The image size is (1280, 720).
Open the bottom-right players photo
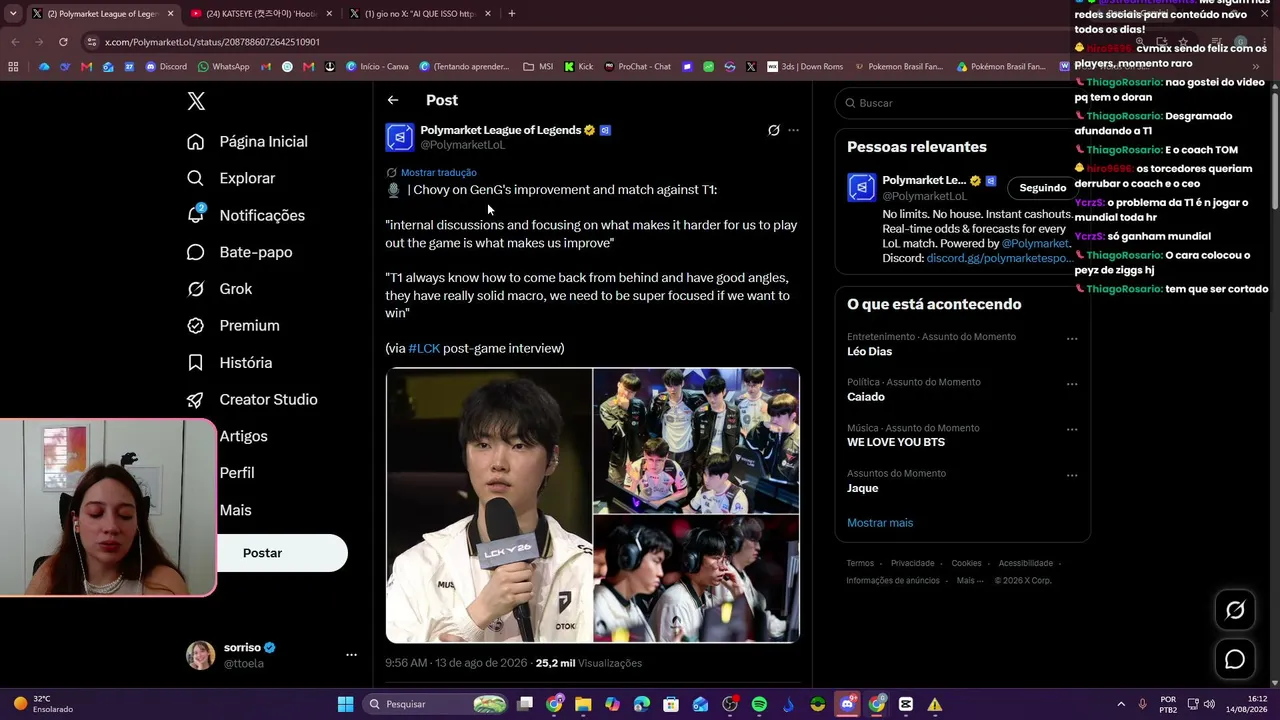click(x=697, y=579)
